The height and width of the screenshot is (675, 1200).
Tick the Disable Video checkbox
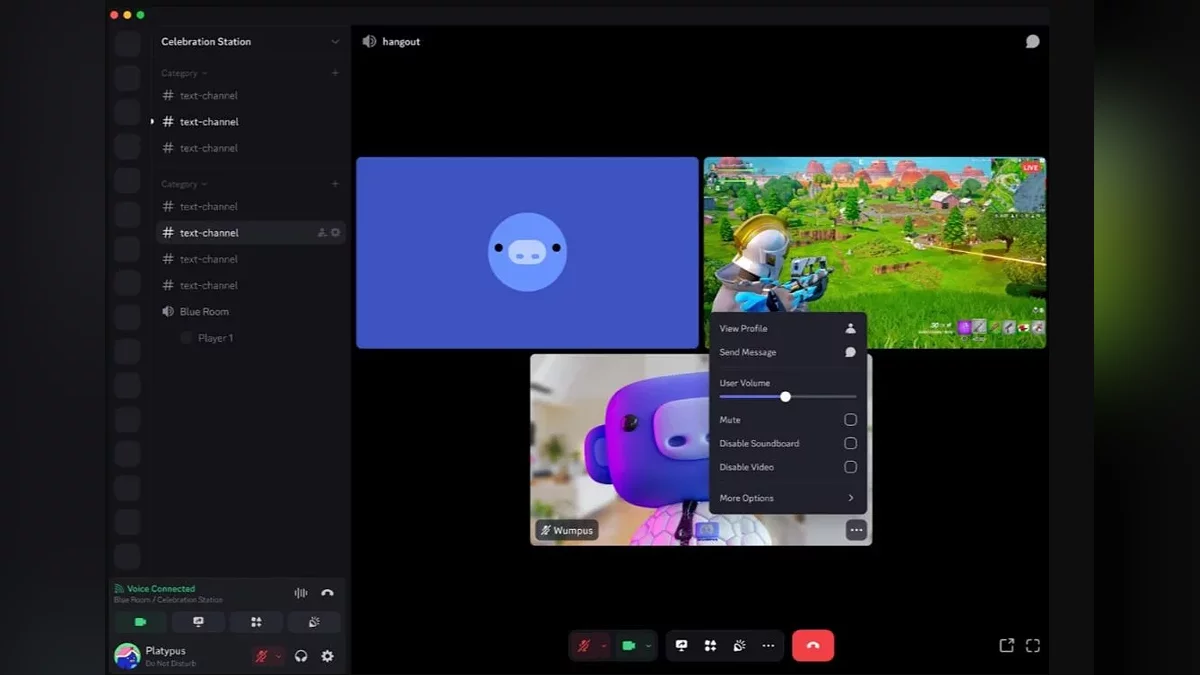tap(850, 467)
